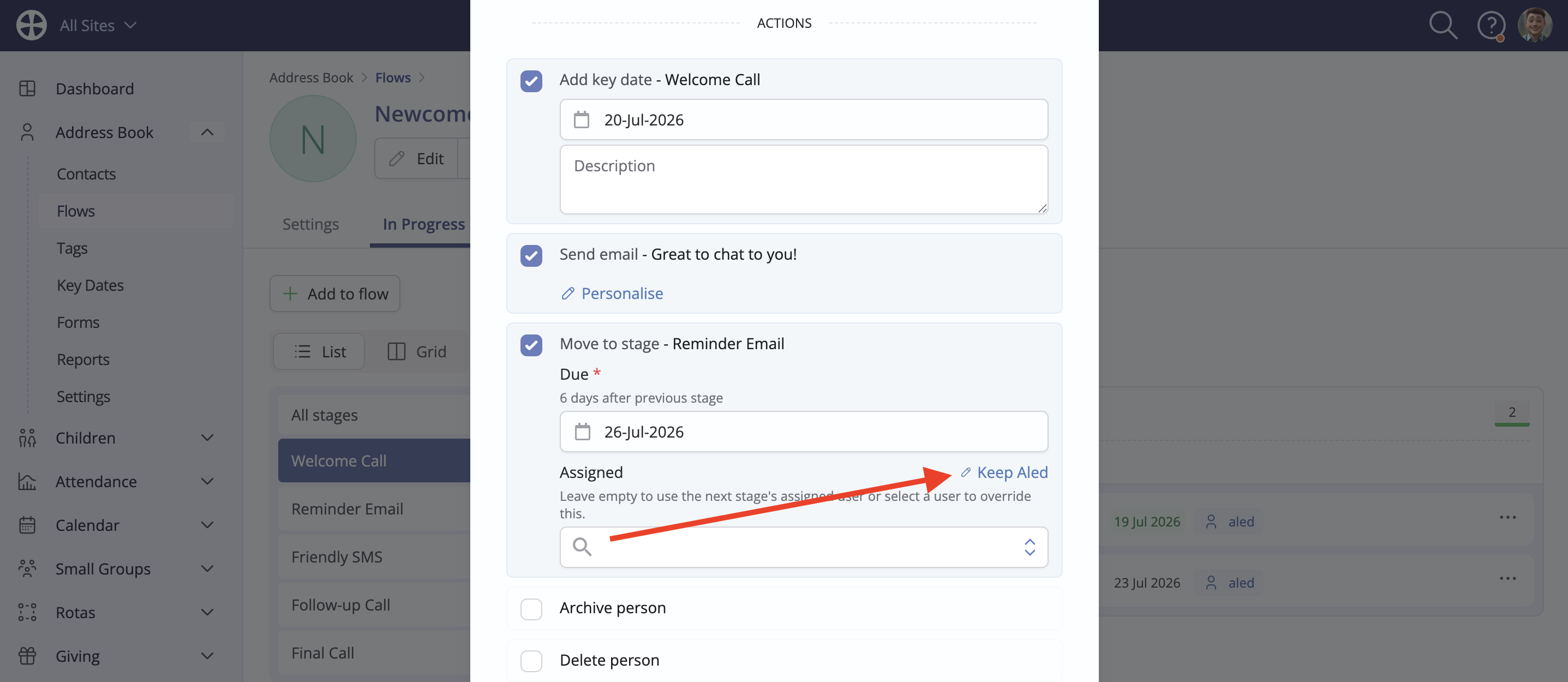
Task: Select the Reminder Email stage
Action: point(375,508)
